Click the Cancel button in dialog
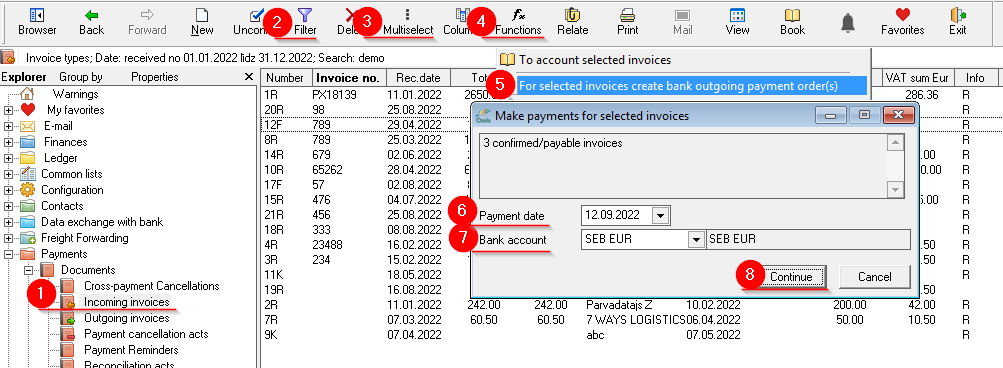Viewport: 1003px width, 368px height. [874, 277]
